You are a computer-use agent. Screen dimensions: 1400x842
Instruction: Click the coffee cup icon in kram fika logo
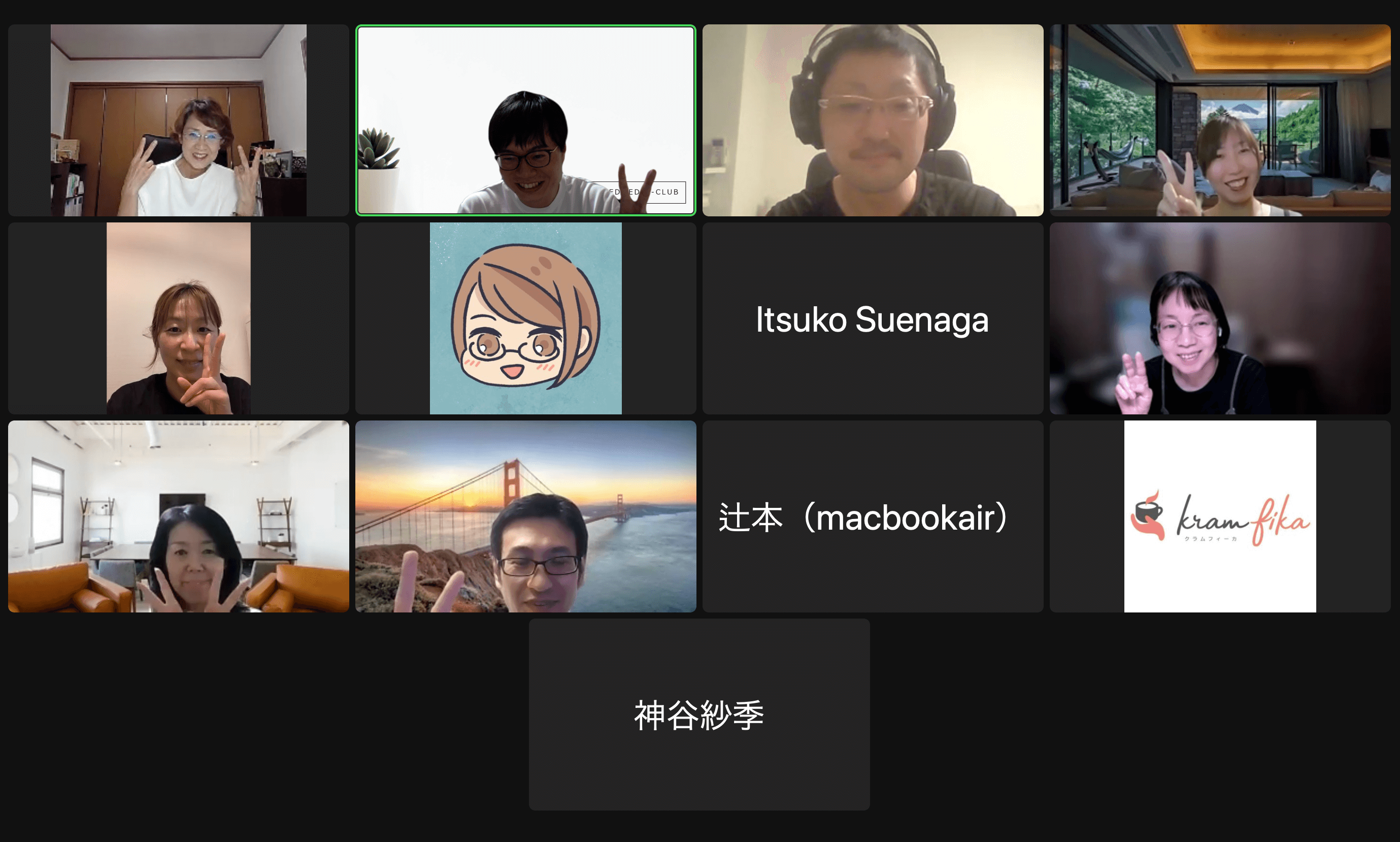click(x=1148, y=514)
